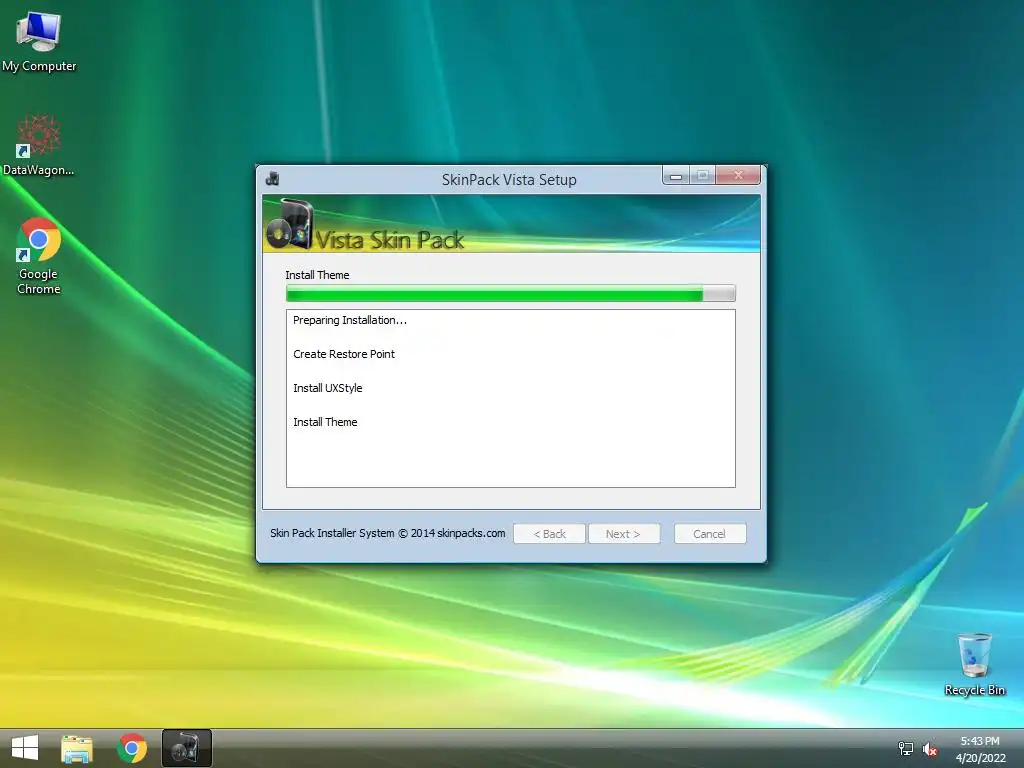Click the 'SkinPack Vista Setup' title text

[x=509, y=180]
